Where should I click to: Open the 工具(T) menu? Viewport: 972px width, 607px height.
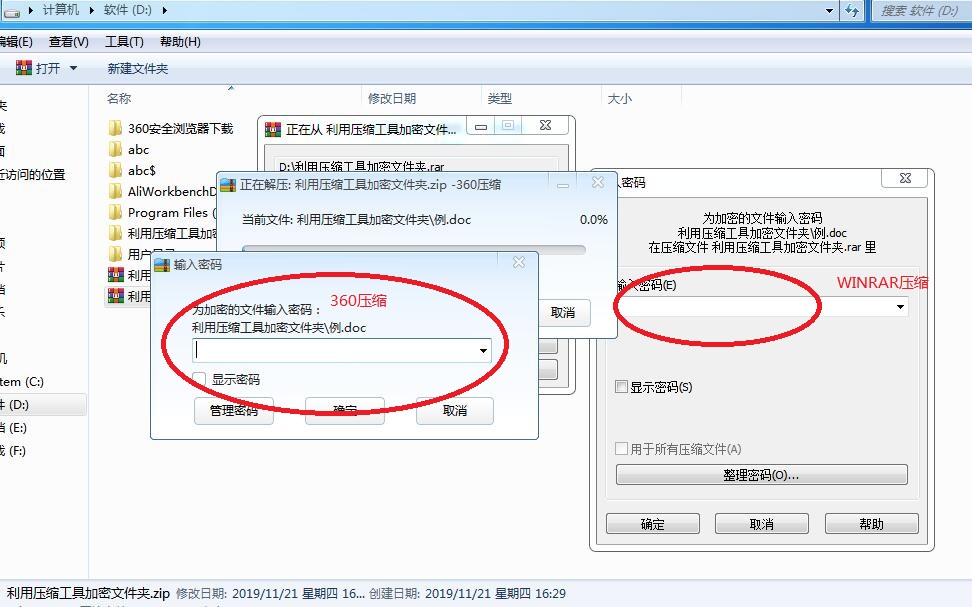click(x=124, y=42)
